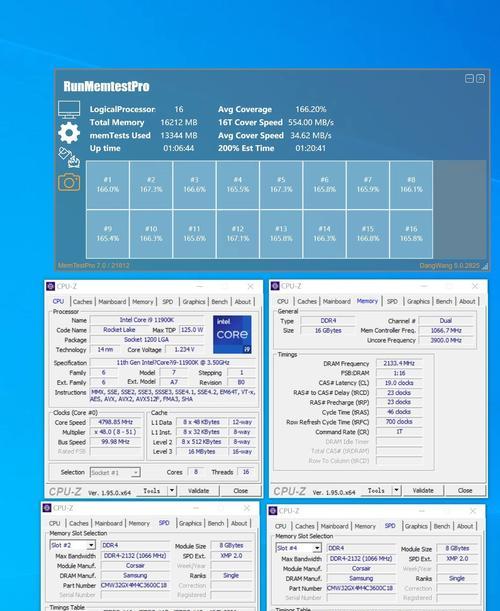The image size is (500, 611).
Task: Open Caches tab in the CPU window
Action: (83, 302)
